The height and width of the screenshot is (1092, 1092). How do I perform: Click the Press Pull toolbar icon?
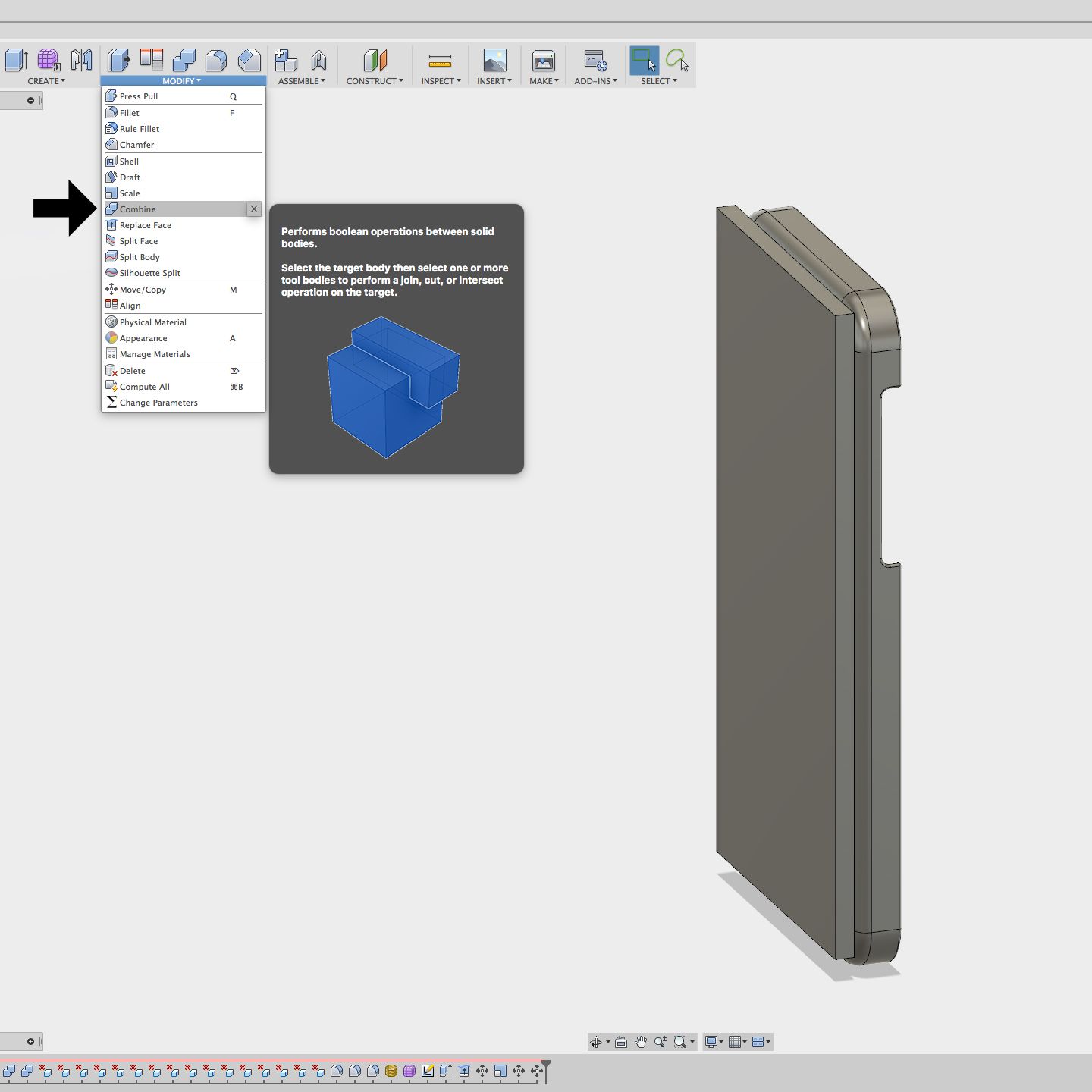pos(118,60)
